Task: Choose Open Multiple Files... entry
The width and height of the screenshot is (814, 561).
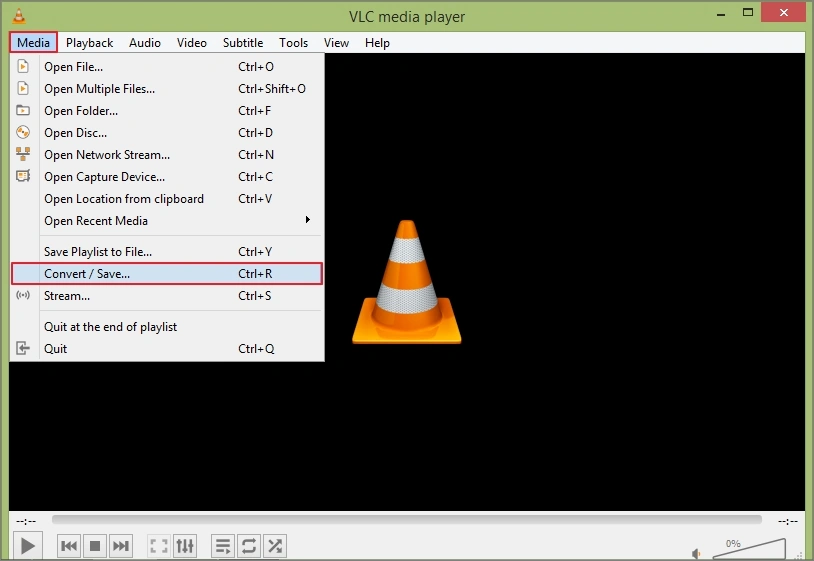Action: click(x=167, y=88)
